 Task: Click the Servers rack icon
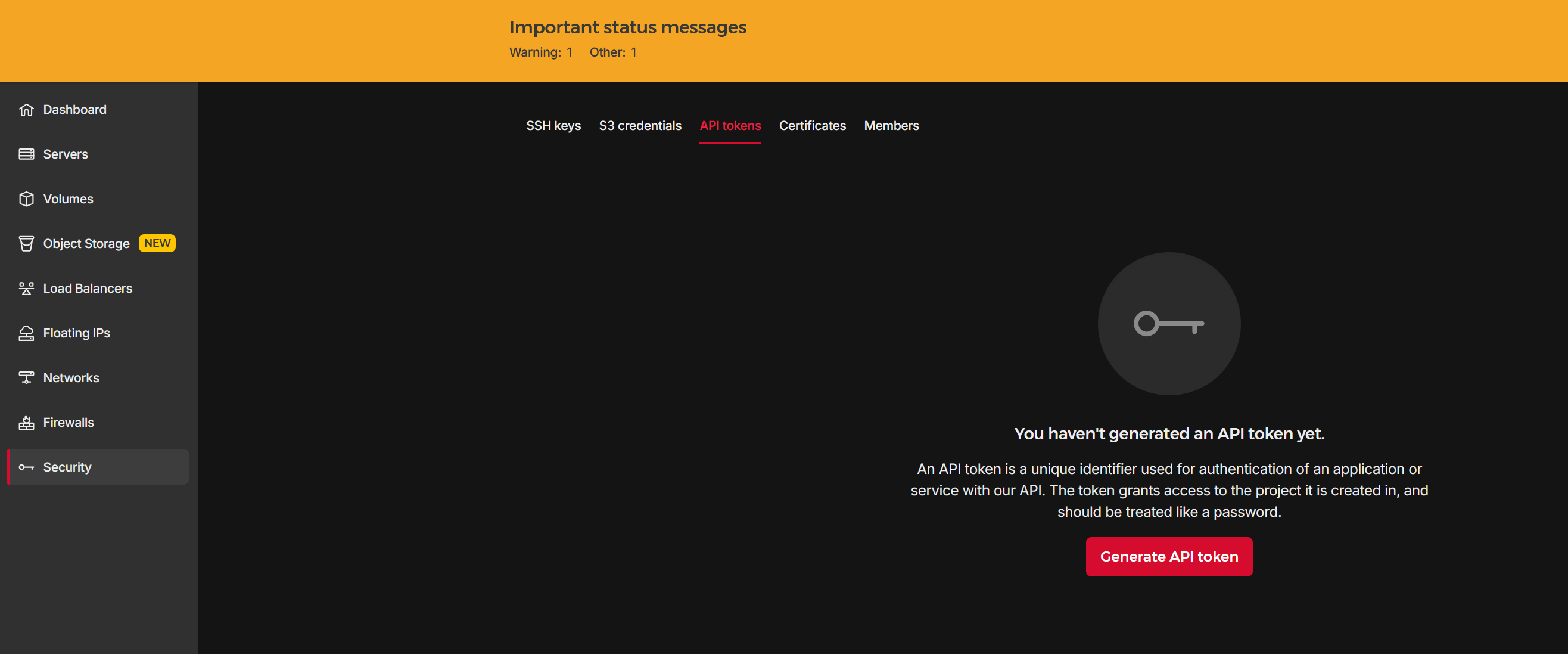point(26,154)
